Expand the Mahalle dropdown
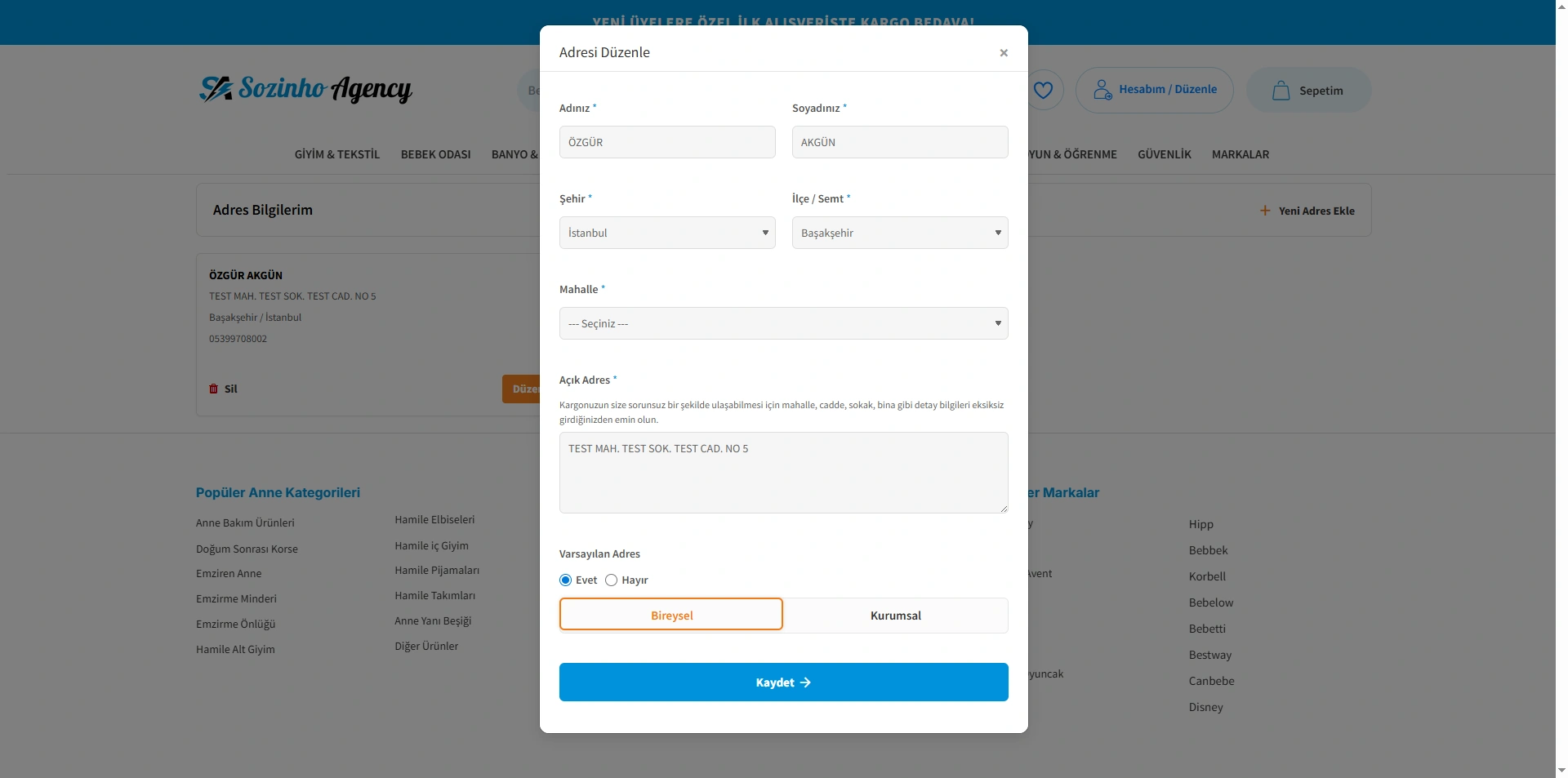1568x778 pixels. [x=783, y=323]
